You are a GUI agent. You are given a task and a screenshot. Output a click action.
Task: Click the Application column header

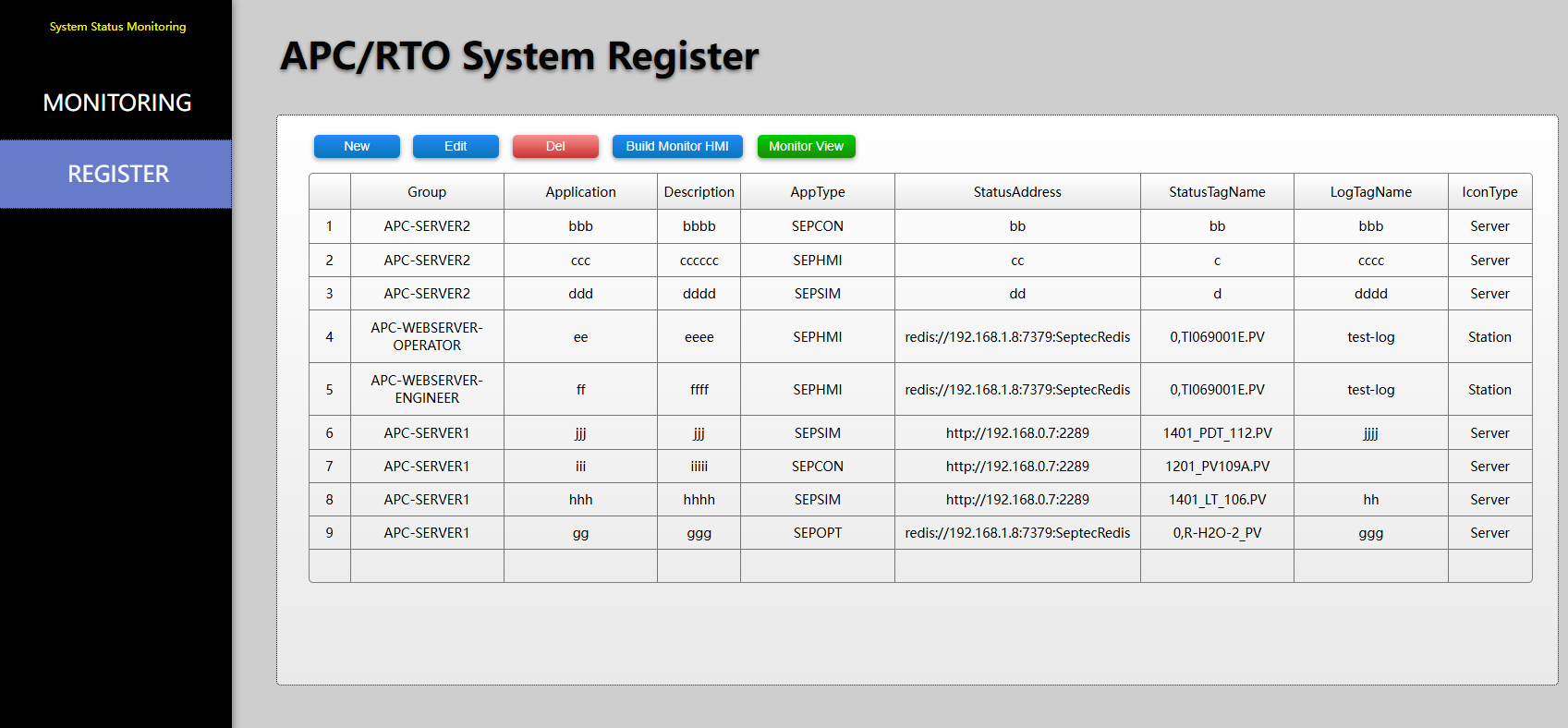pos(580,192)
